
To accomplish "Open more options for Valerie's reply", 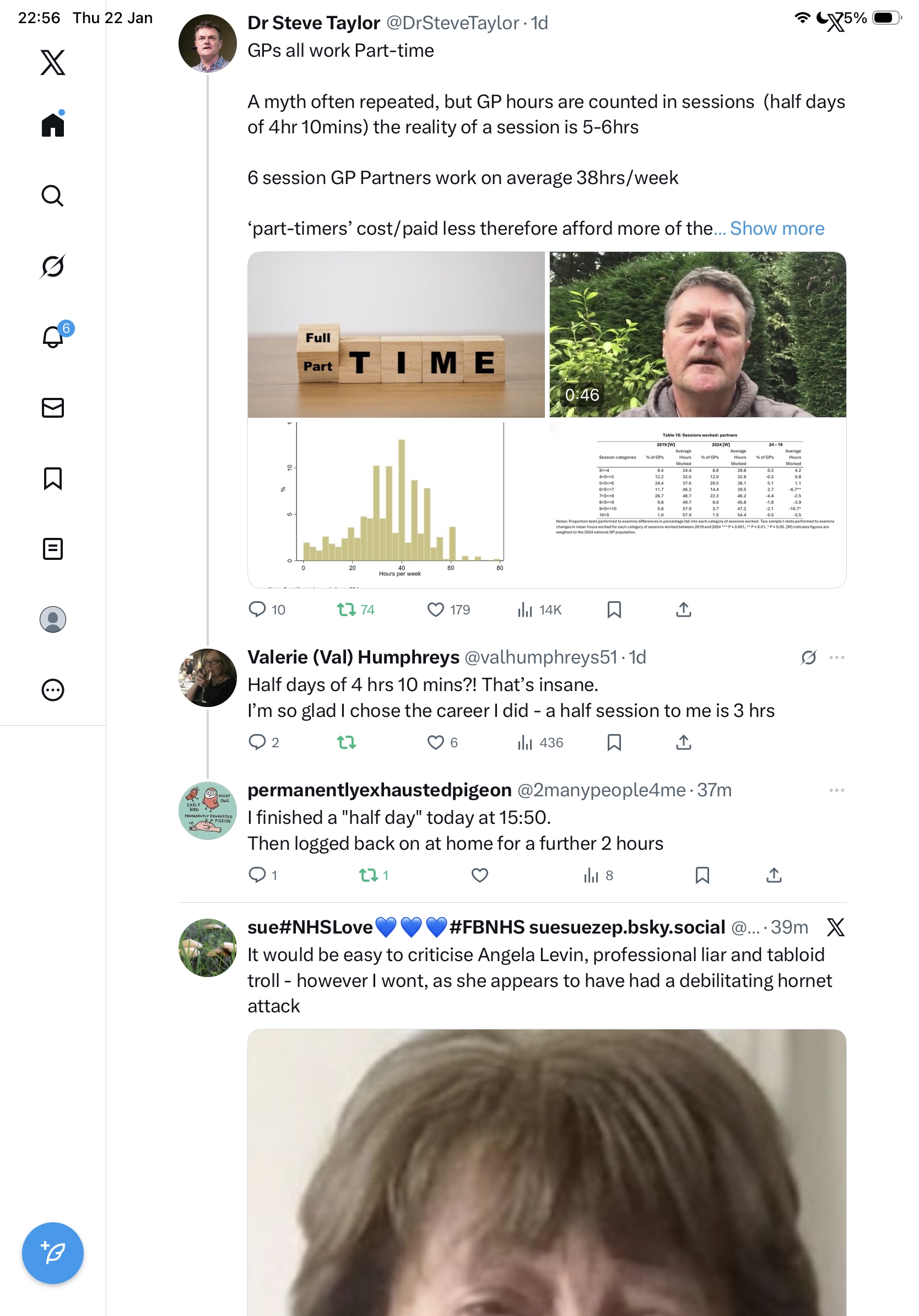I will (x=836, y=657).
